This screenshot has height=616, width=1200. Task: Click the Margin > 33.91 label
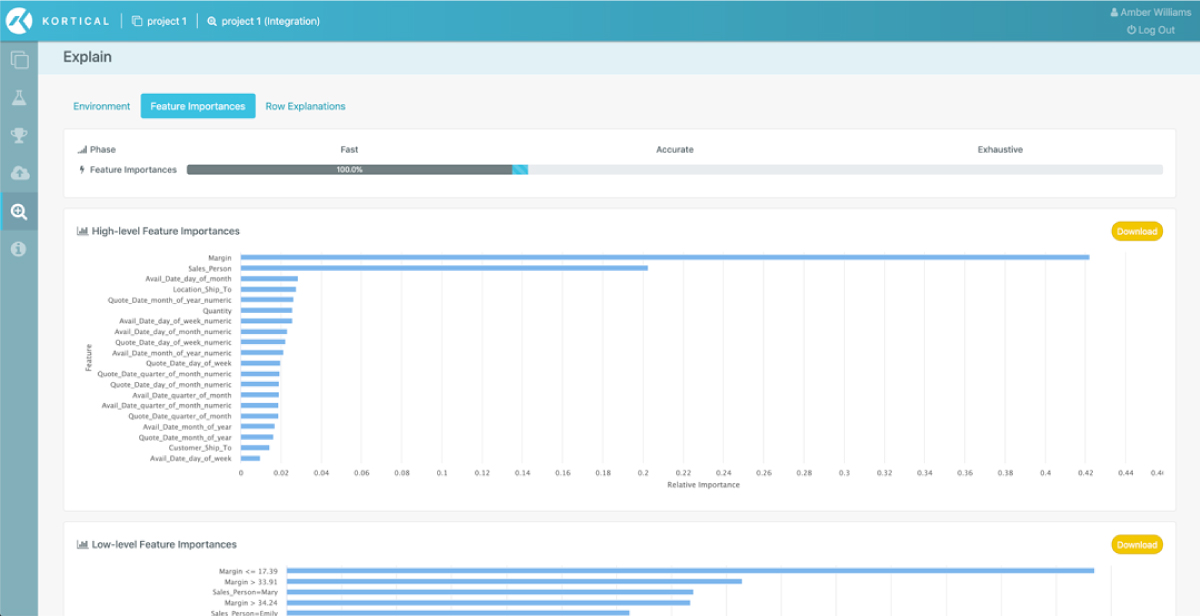(252, 581)
